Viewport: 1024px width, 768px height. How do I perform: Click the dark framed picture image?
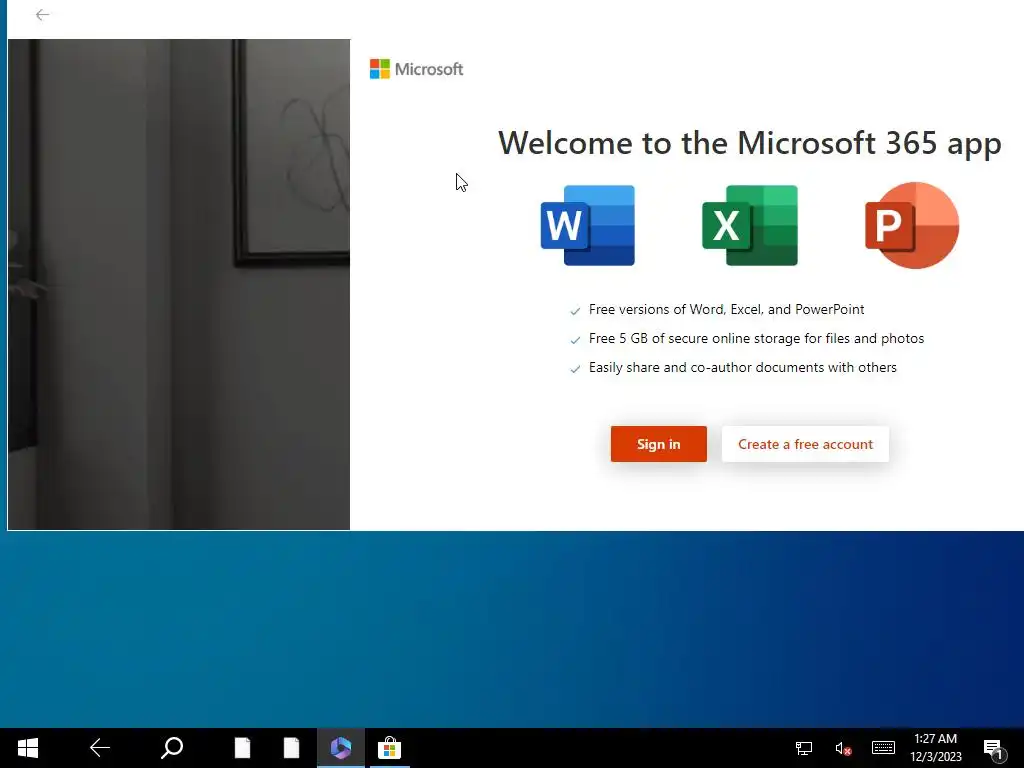coord(179,284)
